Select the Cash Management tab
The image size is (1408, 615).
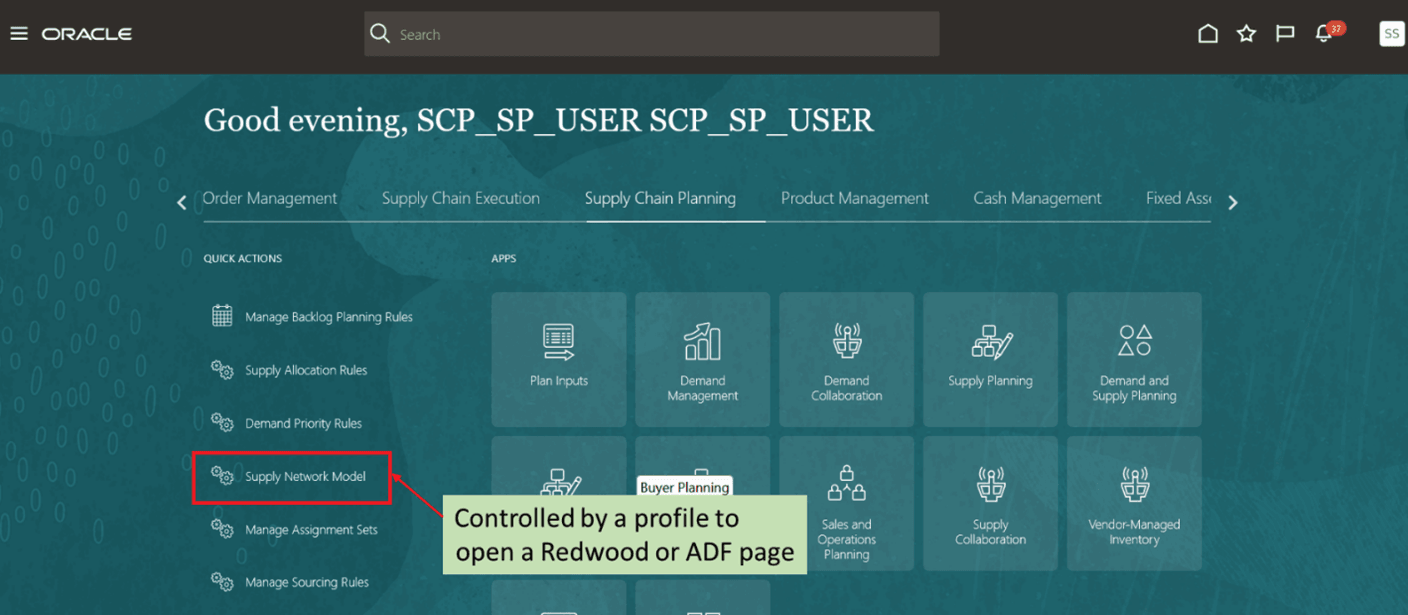[x=1037, y=198]
